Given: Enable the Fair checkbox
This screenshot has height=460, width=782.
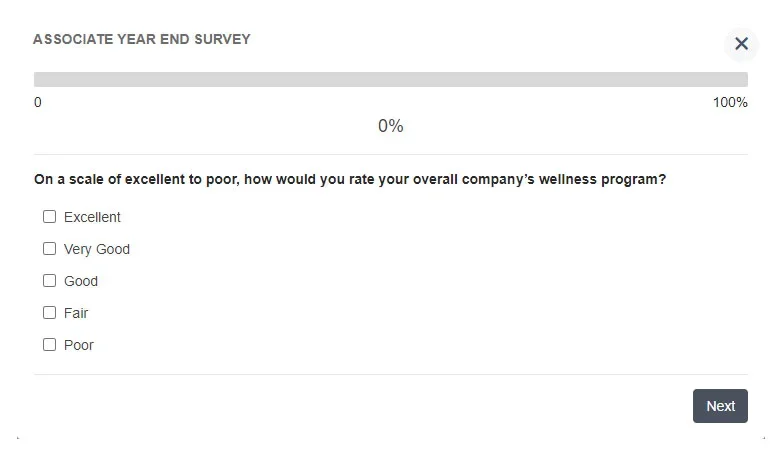Looking at the screenshot, I should click(49, 312).
